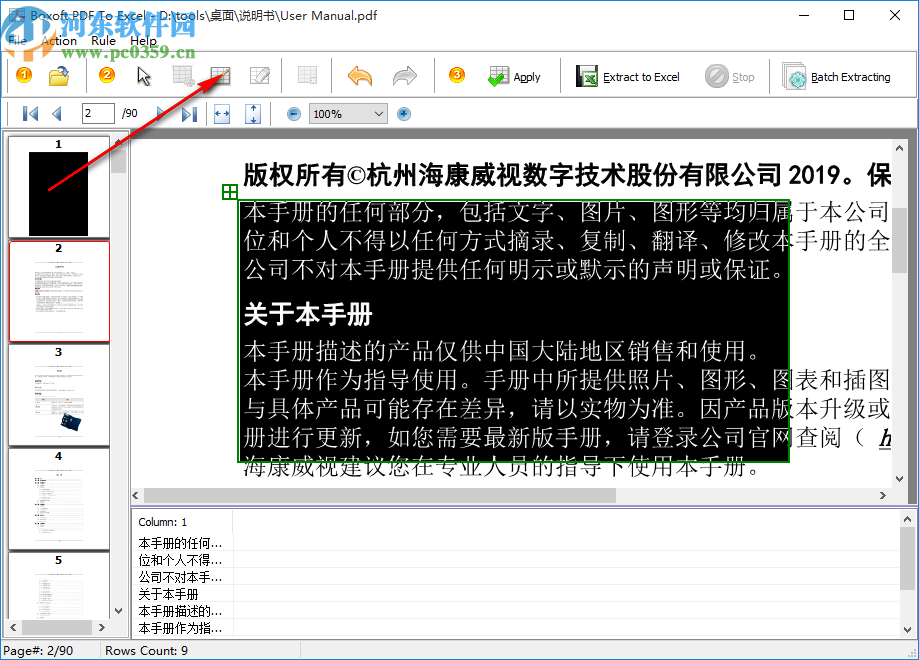Select the pointer selection tool

click(x=142, y=75)
